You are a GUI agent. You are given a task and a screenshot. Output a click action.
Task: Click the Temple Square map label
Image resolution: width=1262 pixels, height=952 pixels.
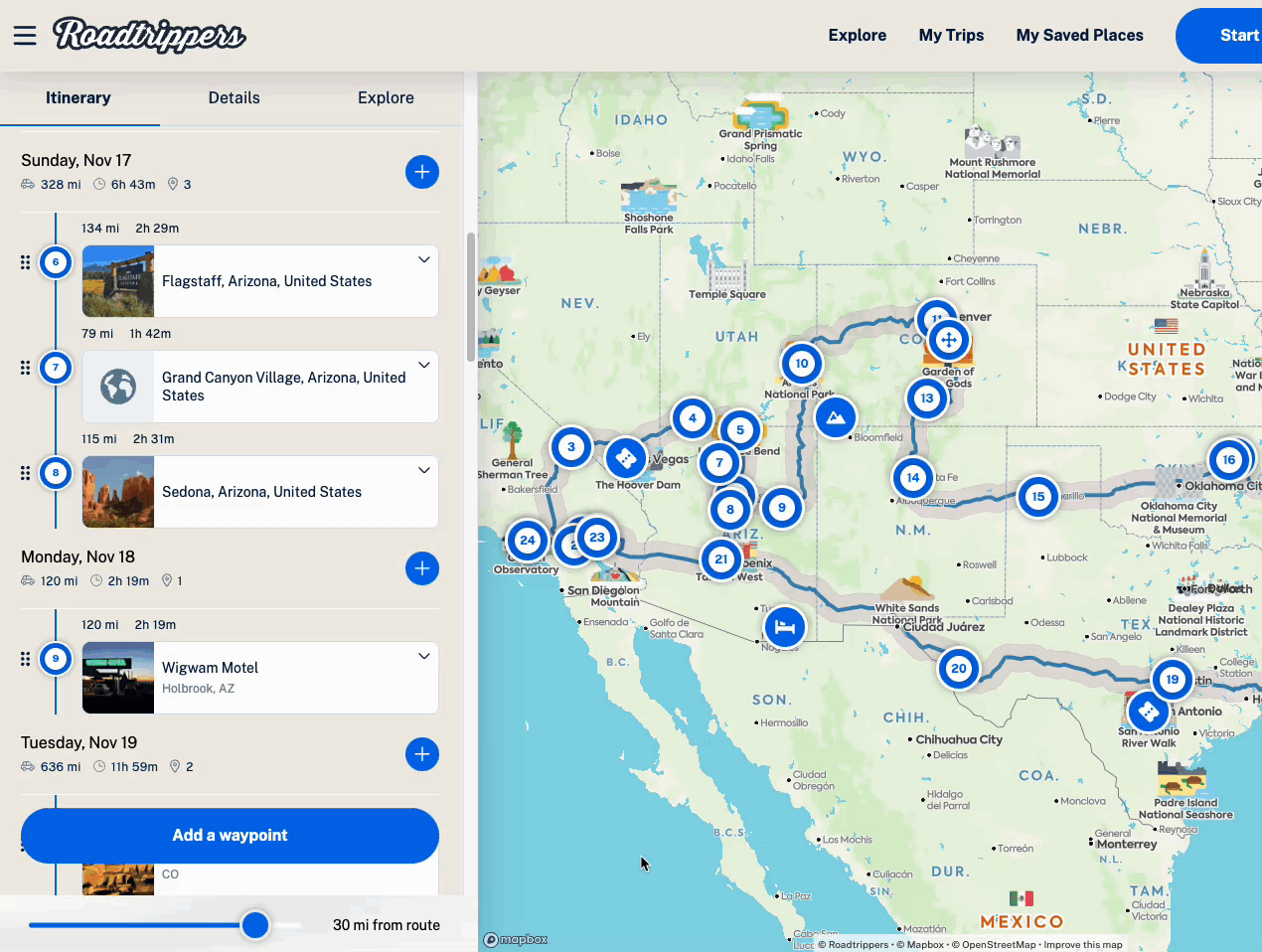(727, 294)
